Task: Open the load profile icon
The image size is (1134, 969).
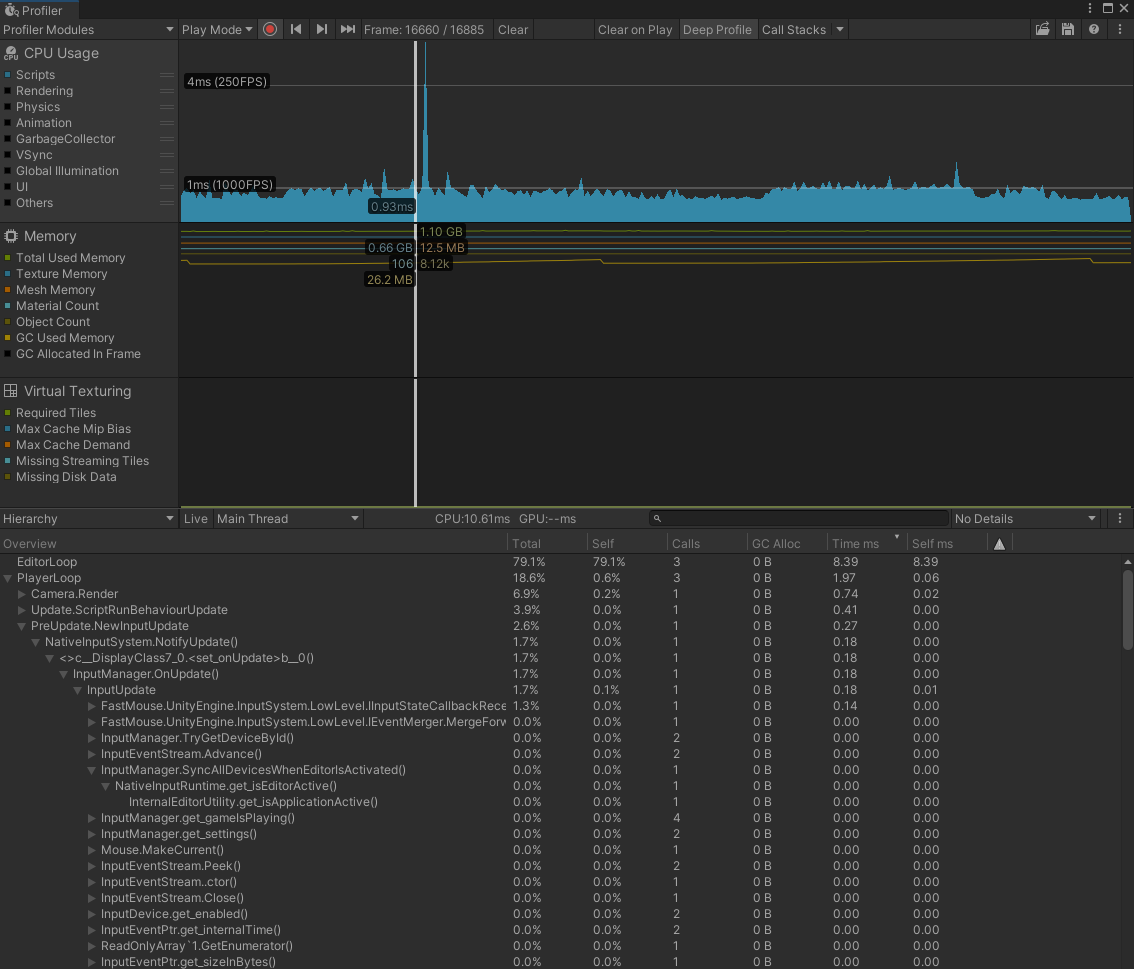Action: tap(1043, 29)
